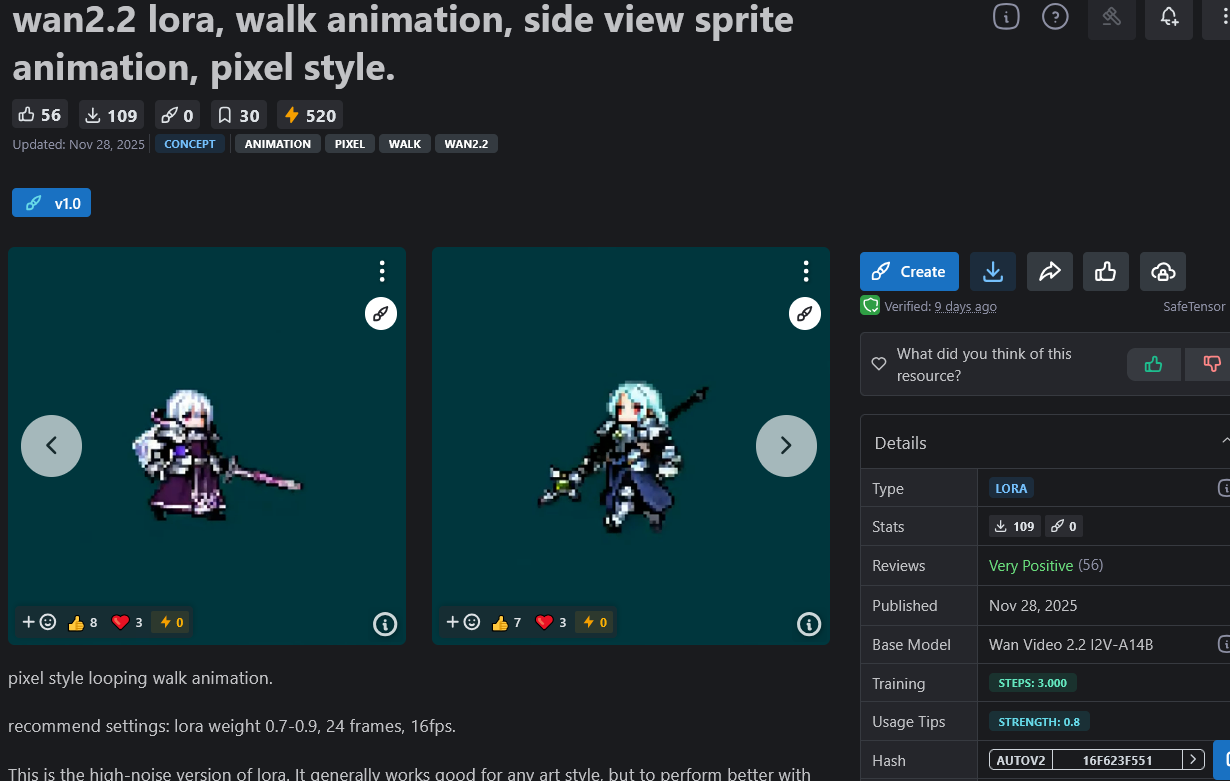Open the purple-dress sprite image
The height and width of the screenshot is (781, 1230).
(207, 446)
